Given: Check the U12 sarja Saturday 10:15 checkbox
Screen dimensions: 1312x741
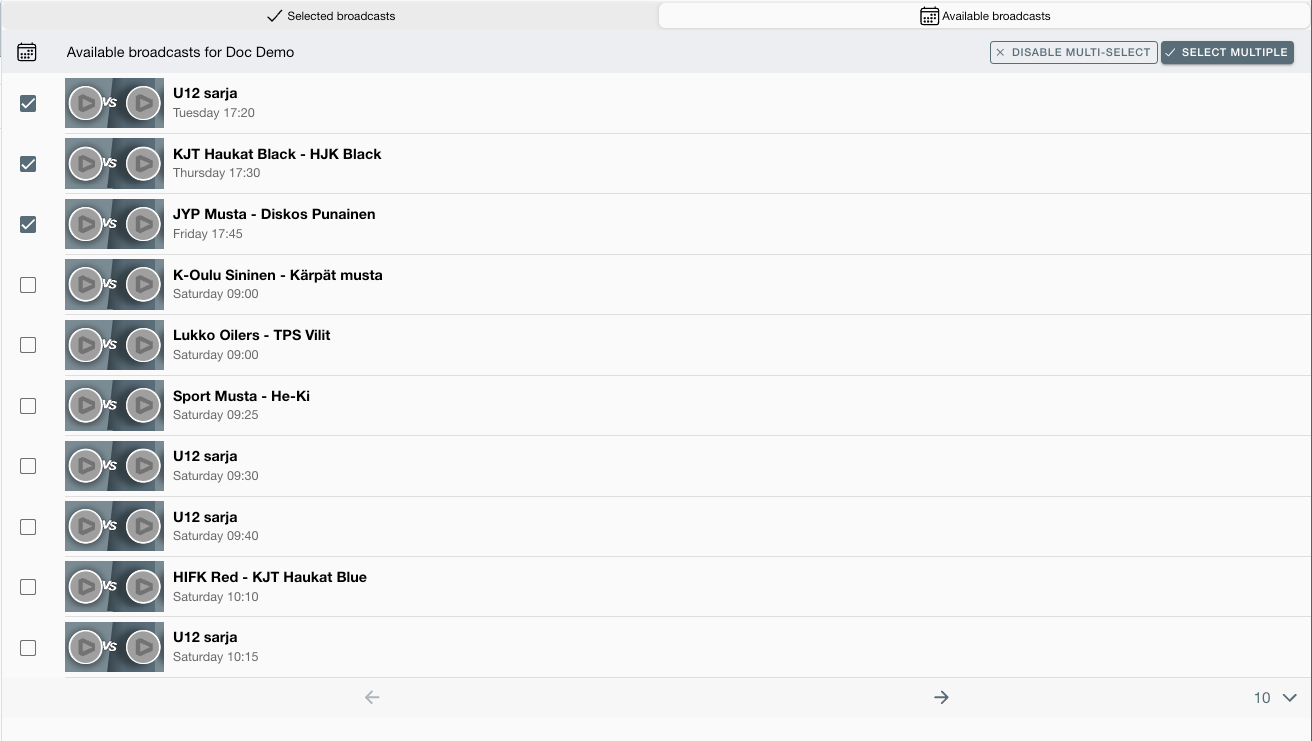Looking at the screenshot, I should click(28, 648).
